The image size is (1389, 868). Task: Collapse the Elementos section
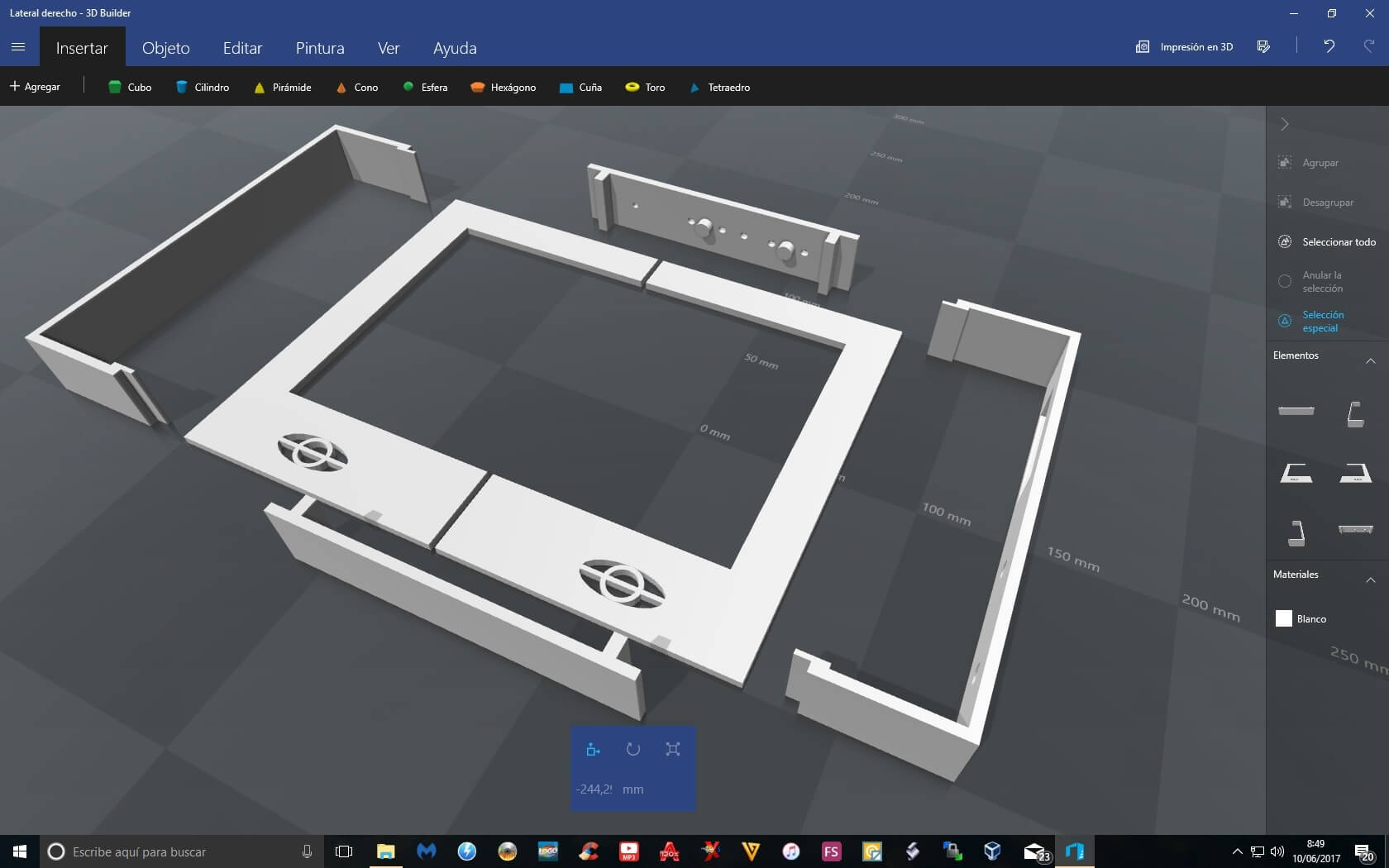point(1370,360)
